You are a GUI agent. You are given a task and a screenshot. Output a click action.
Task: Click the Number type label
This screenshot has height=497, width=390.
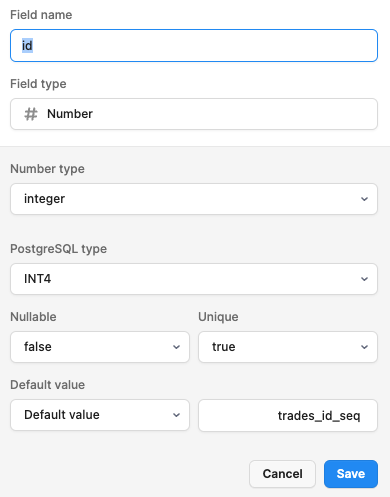click(47, 169)
